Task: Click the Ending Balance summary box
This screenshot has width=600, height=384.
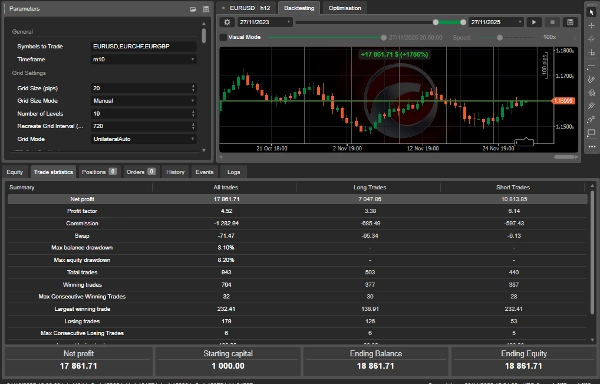Action: tap(376, 361)
